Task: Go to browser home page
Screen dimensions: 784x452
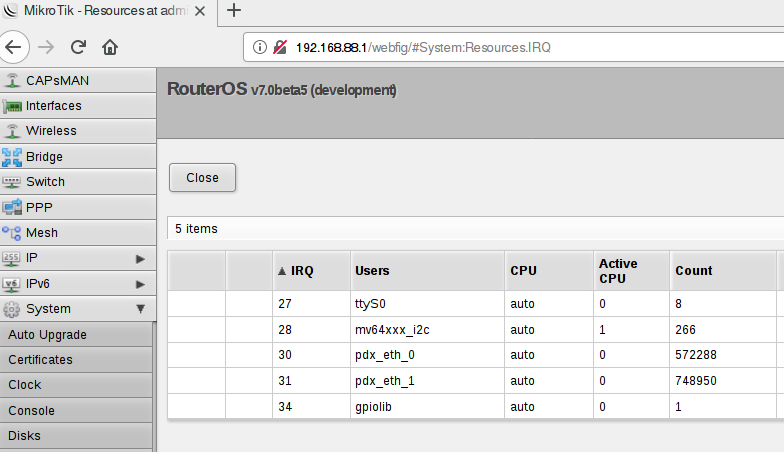Action: click(x=110, y=48)
